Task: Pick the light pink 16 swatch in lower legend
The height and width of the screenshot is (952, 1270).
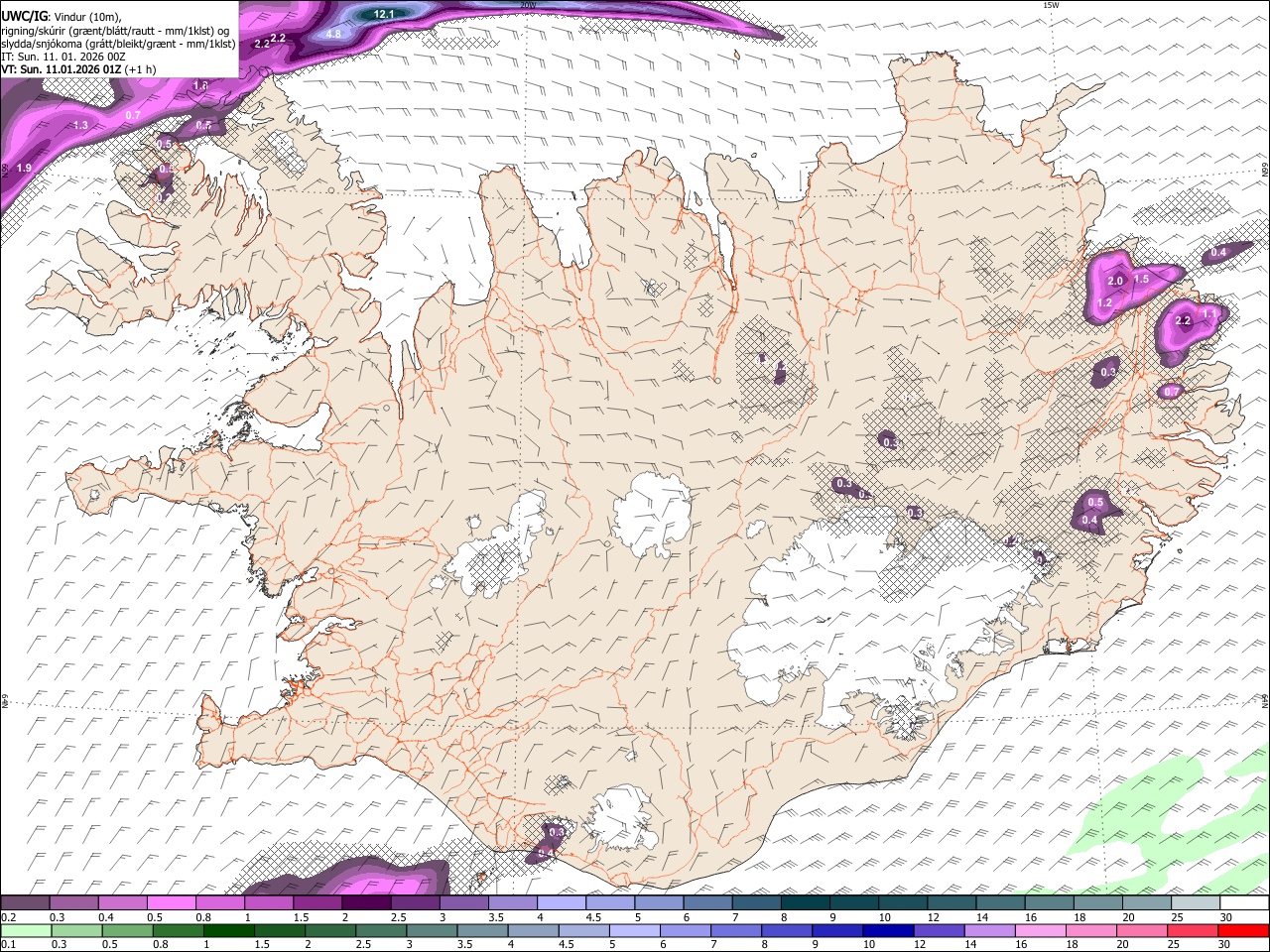Action: coord(1040,930)
